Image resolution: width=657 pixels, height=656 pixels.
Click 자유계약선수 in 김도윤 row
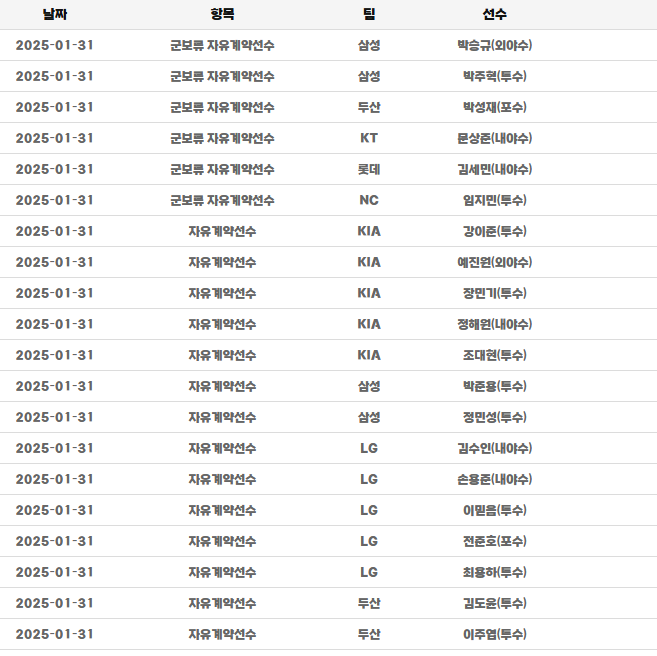pyautogui.click(x=222, y=603)
